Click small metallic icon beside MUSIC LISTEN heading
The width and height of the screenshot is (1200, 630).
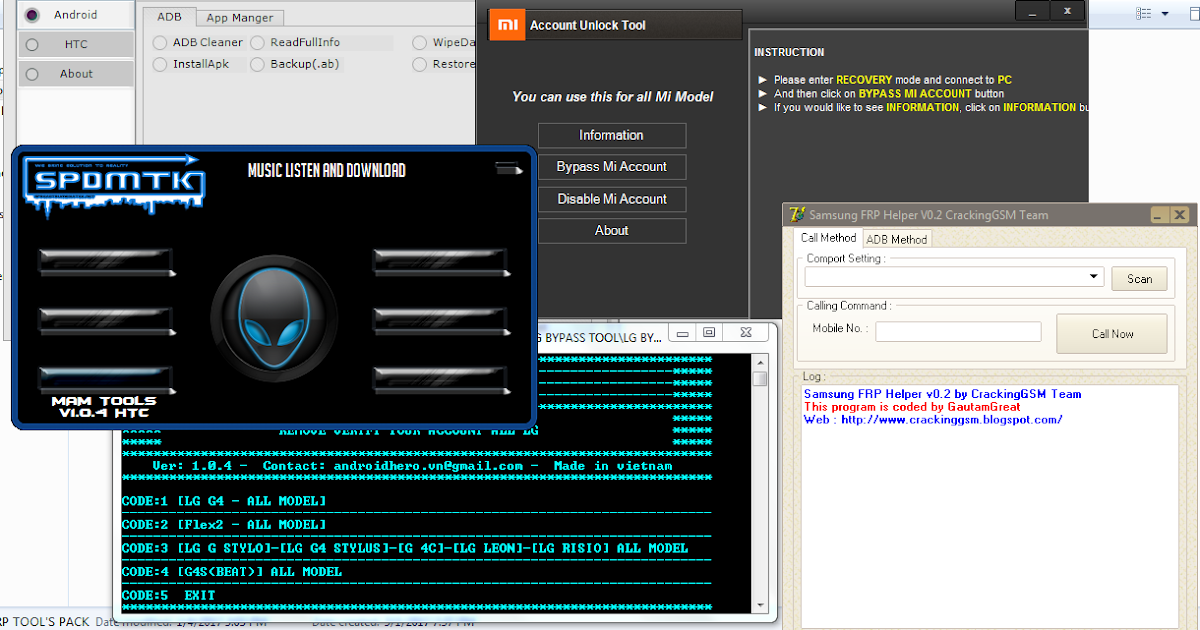pyautogui.click(x=509, y=170)
